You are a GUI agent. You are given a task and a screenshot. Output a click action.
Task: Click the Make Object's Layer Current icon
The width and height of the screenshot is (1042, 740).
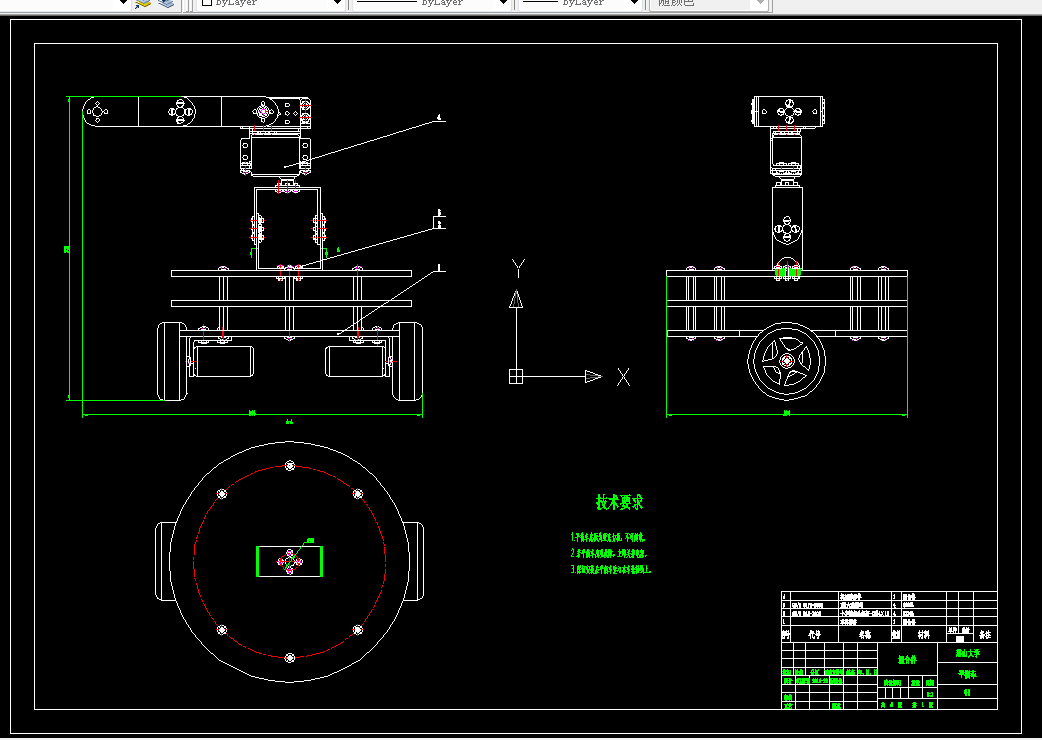[x=143, y=3]
